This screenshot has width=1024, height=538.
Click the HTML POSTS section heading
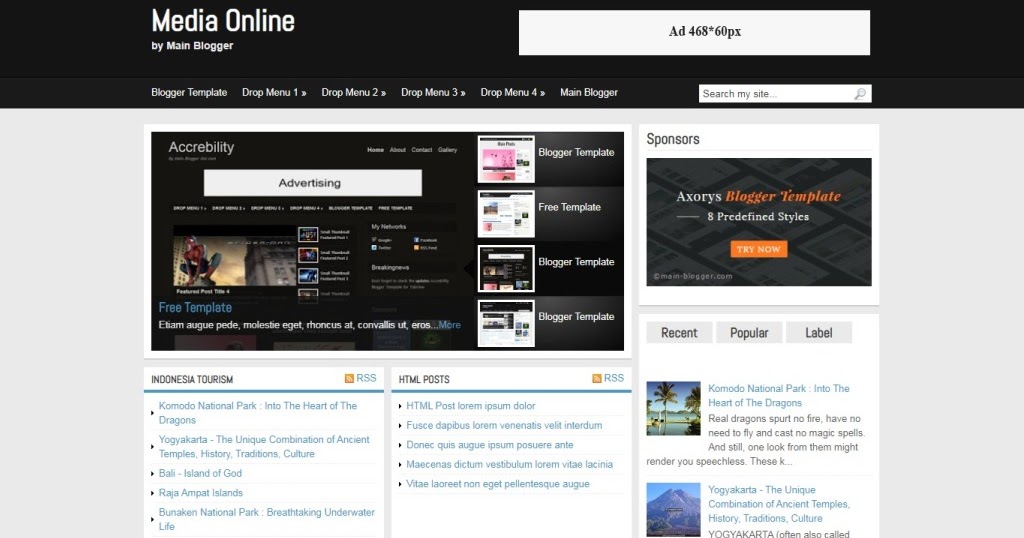click(424, 379)
